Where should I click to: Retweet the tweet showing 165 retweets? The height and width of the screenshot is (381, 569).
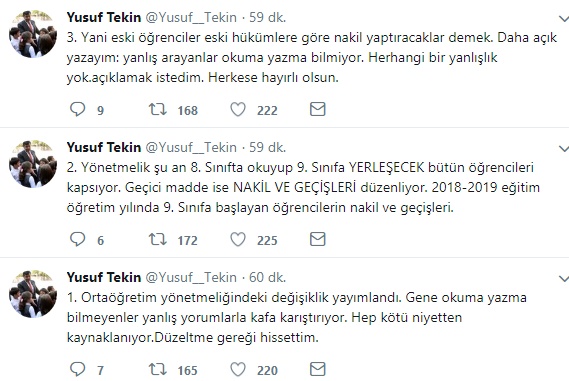(158, 369)
